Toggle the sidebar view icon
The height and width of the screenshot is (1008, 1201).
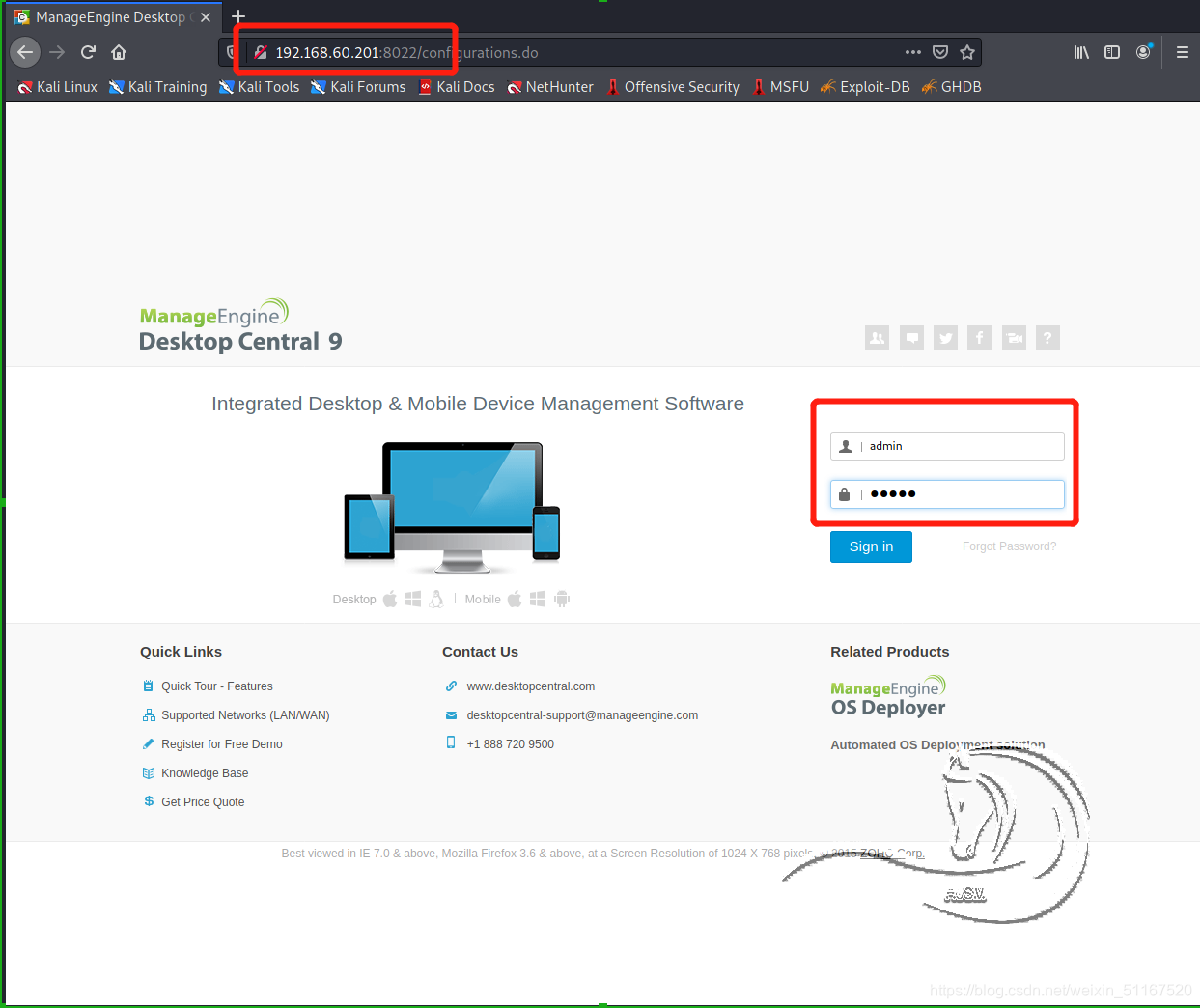(1112, 52)
